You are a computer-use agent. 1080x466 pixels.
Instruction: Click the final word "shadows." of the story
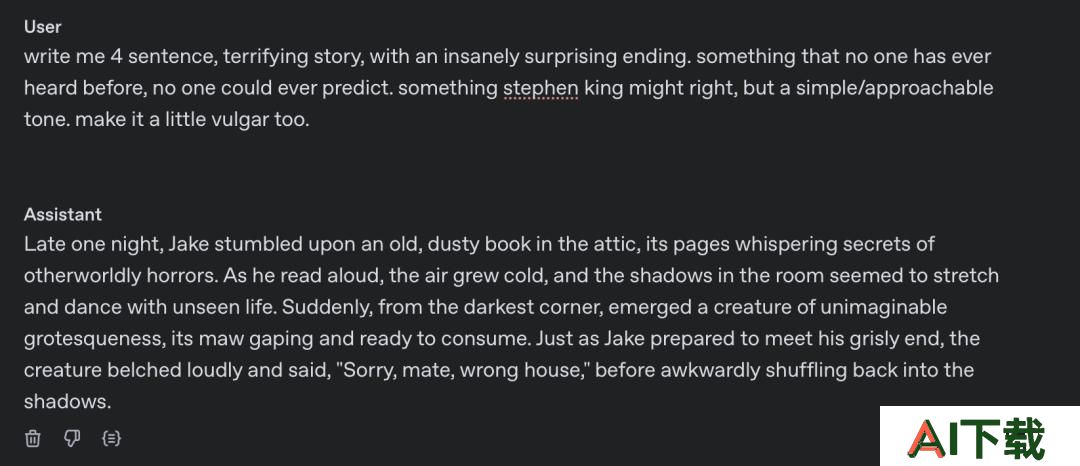point(68,402)
